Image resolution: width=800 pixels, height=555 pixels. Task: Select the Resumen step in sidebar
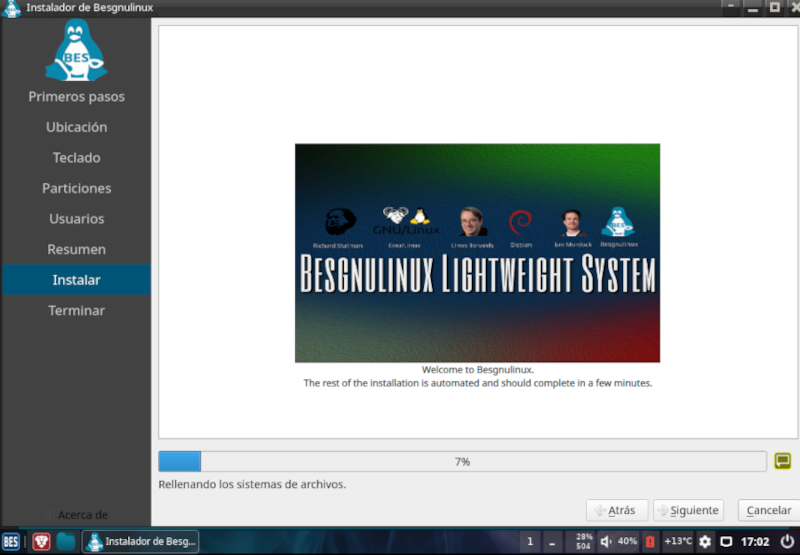point(77,249)
